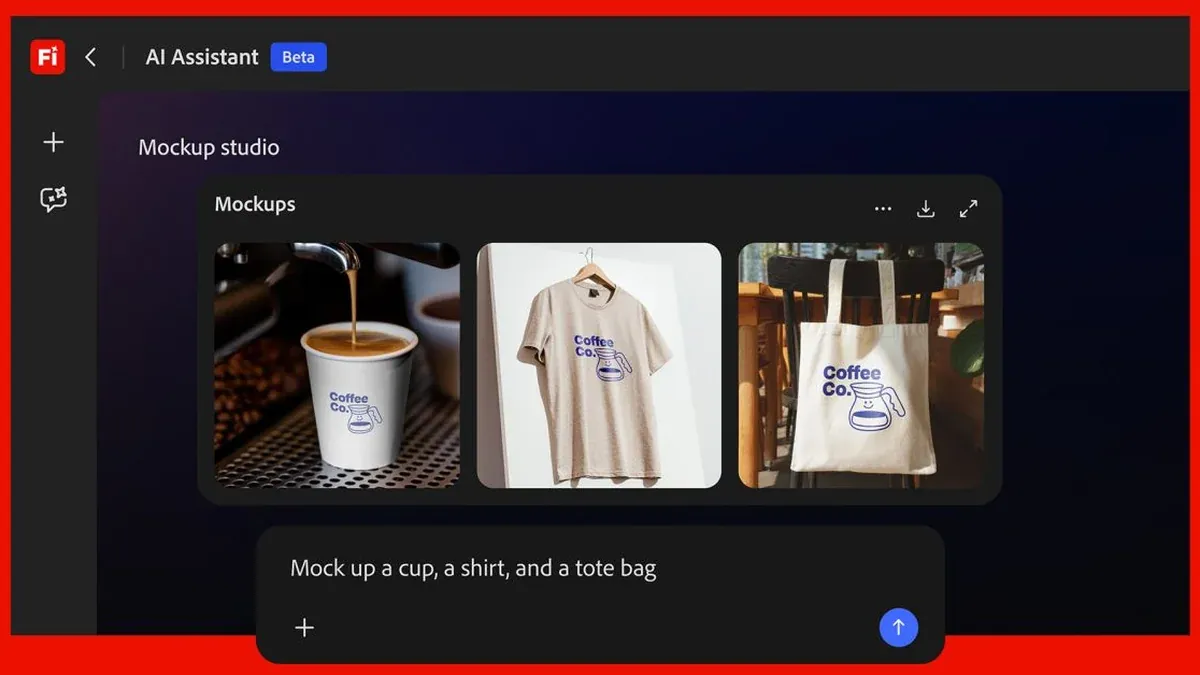Click the Adobe Firefly Fi logo
This screenshot has width=1200, height=675.
(x=47, y=57)
